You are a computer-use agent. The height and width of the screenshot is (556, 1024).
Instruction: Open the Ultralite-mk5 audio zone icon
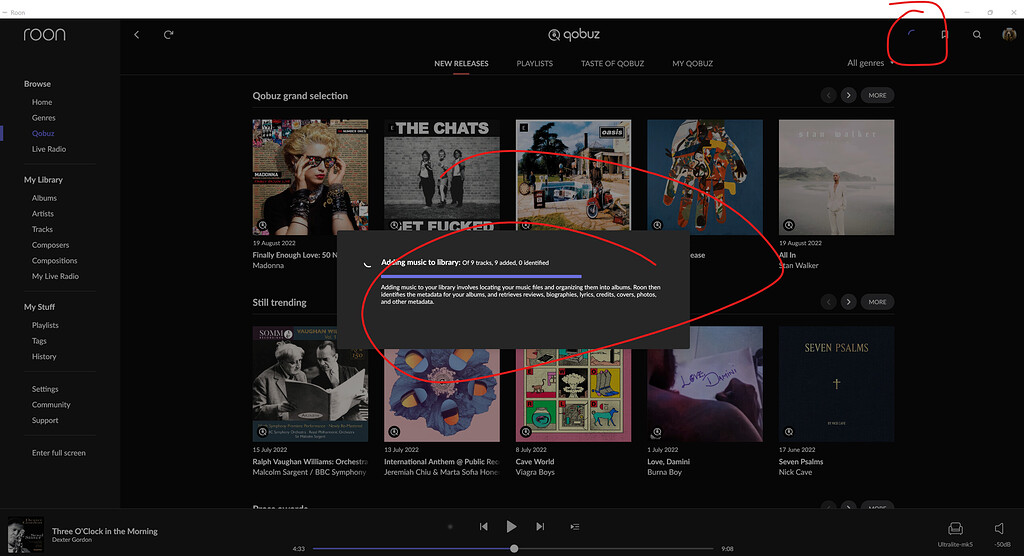tap(955, 528)
